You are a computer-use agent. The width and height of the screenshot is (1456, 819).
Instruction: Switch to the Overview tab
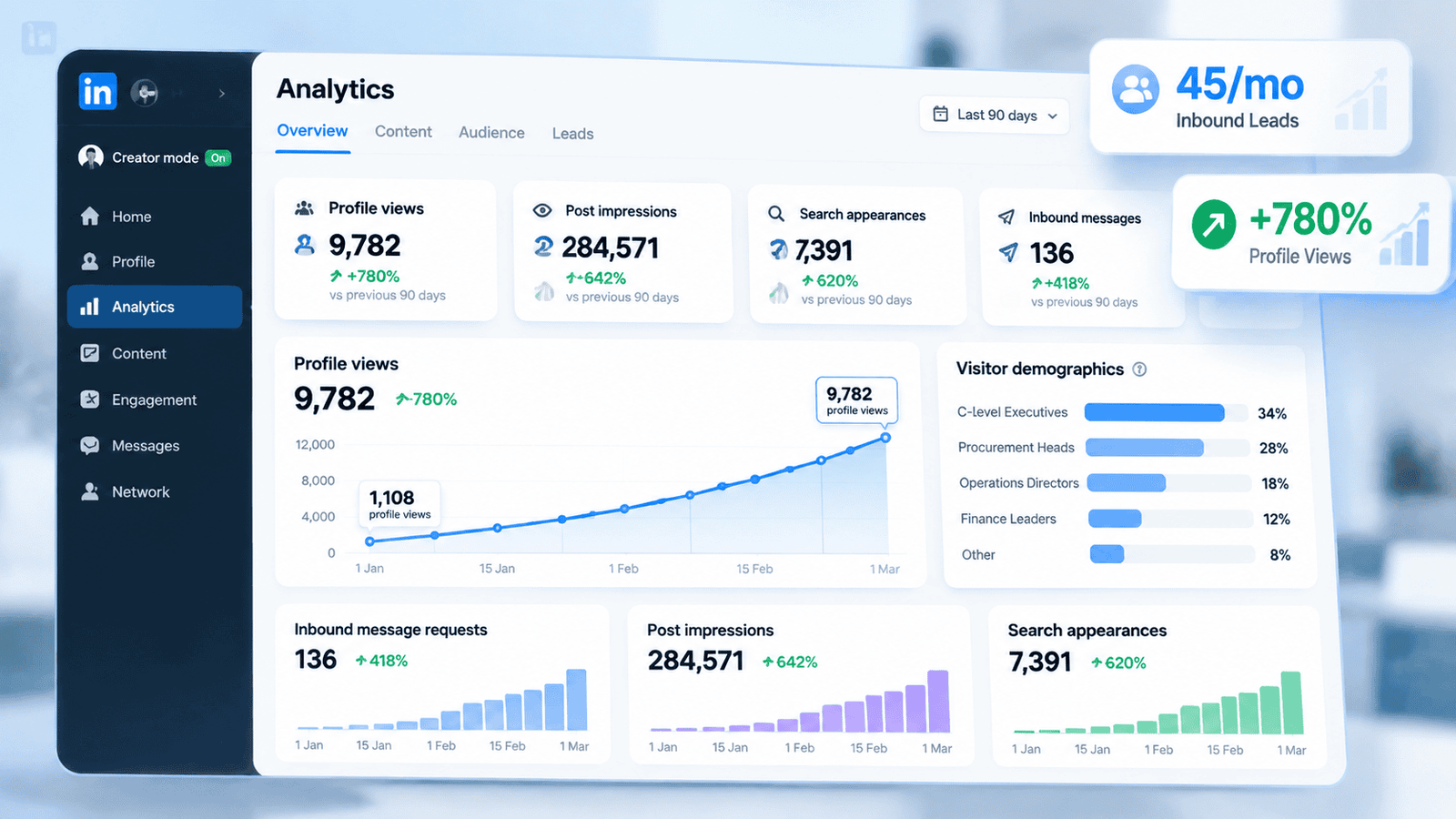coord(312,131)
